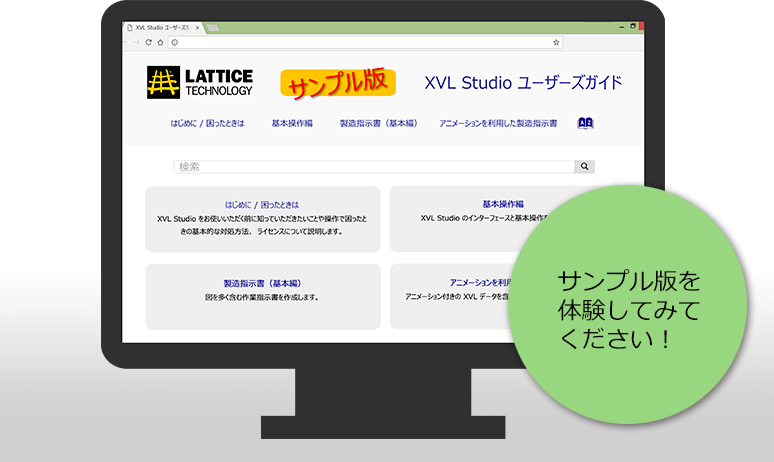Screen dimensions: 774x462
Task: Open 基本操作編 in top navigation
Action: tap(292, 123)
